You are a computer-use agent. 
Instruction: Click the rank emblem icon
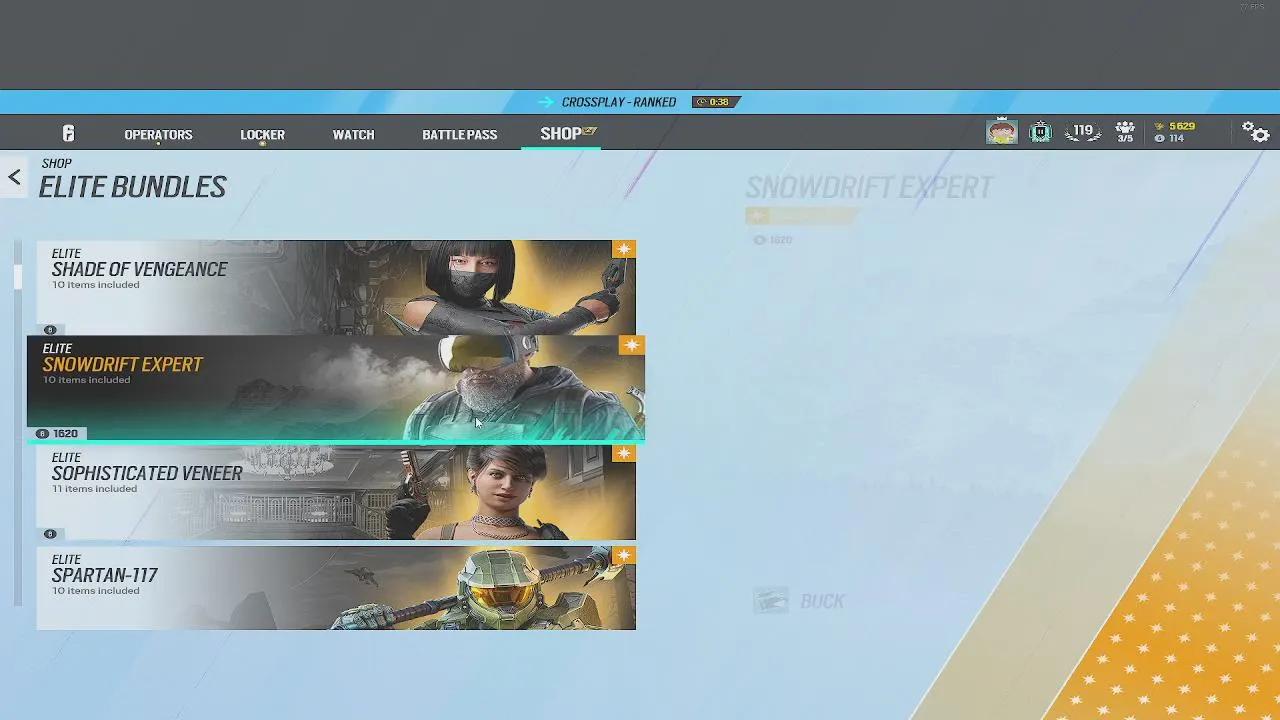(x=1040, y=130)
